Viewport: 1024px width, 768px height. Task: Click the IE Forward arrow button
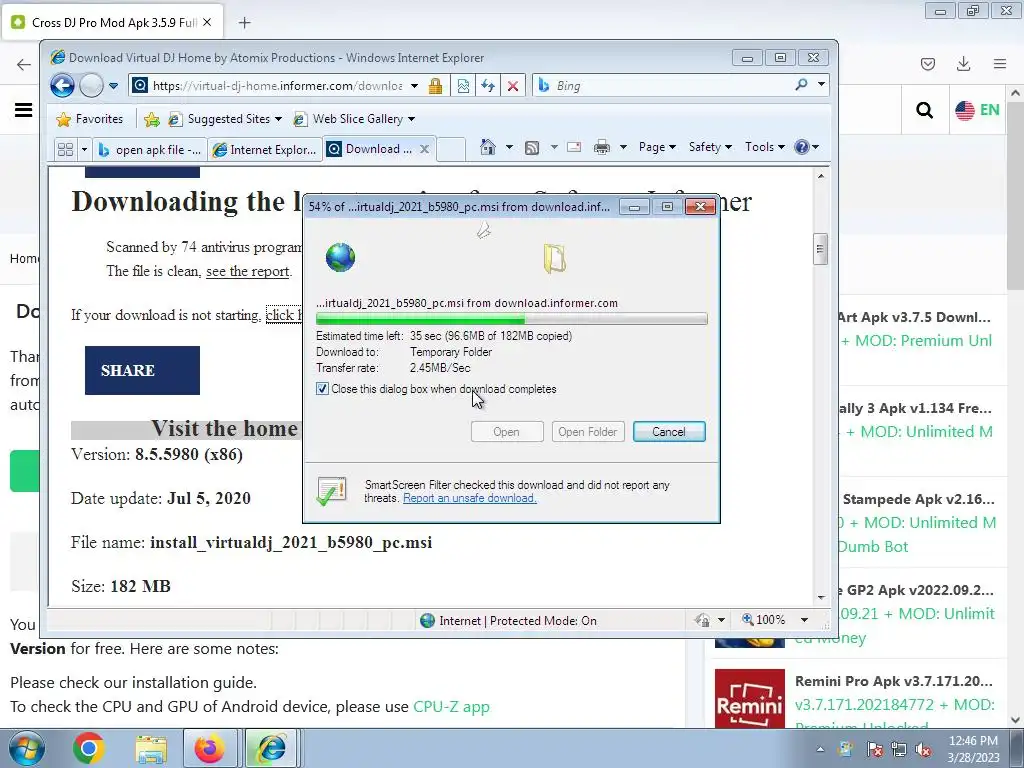[91, 86]
